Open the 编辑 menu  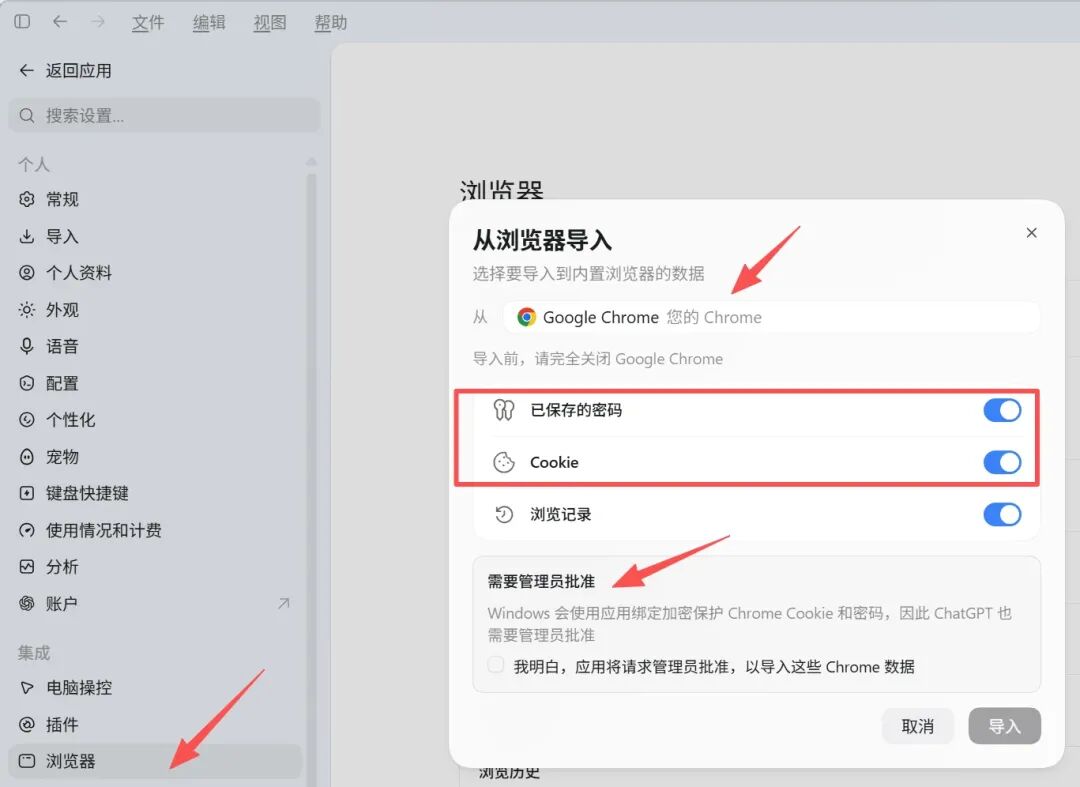(x=209, y=23)
